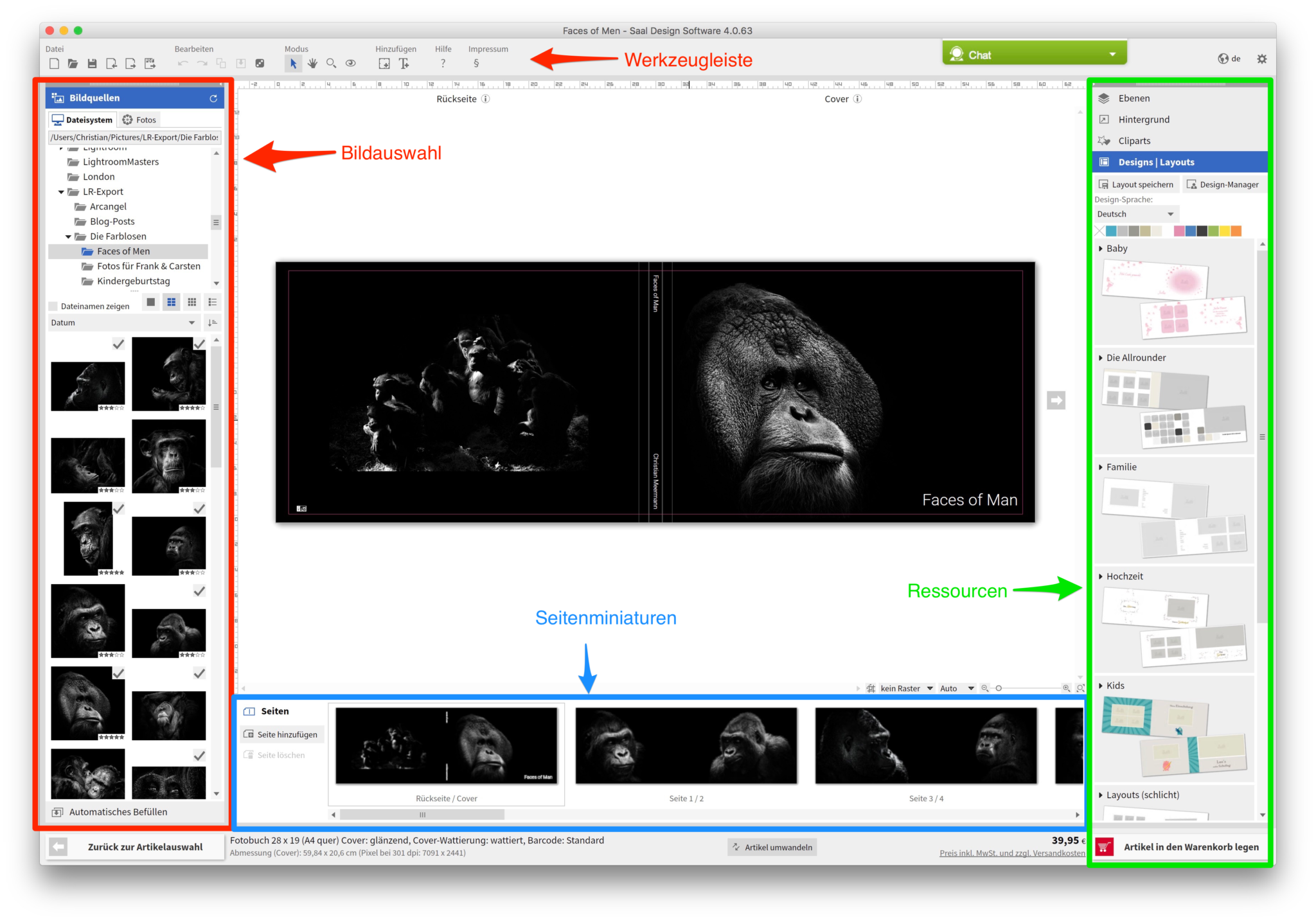Collapse the LR-Export folder tree node

coord(61,191)
